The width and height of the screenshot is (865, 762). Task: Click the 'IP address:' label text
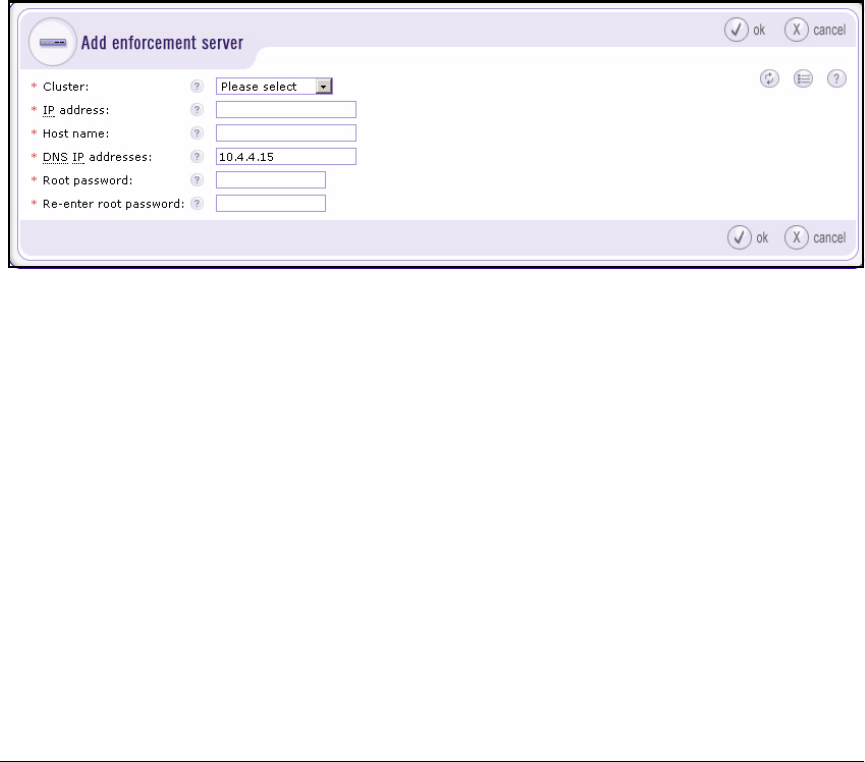coord(76,110)
